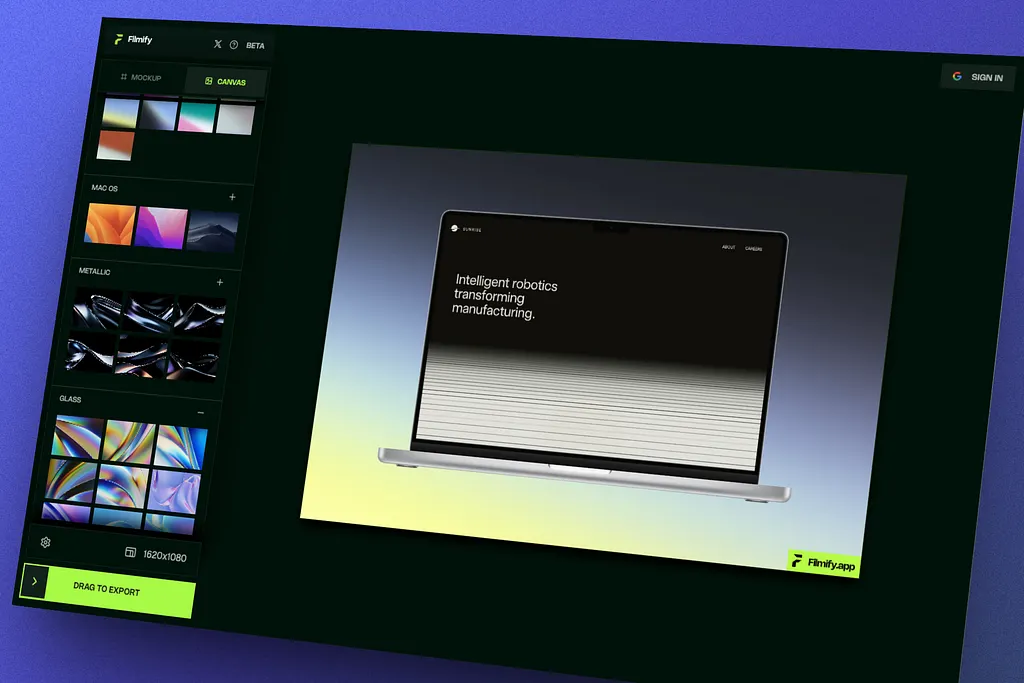Open the settings gear at the bottom left
The height and width of the screenshot is (683, 1024).
click(44, 542)
